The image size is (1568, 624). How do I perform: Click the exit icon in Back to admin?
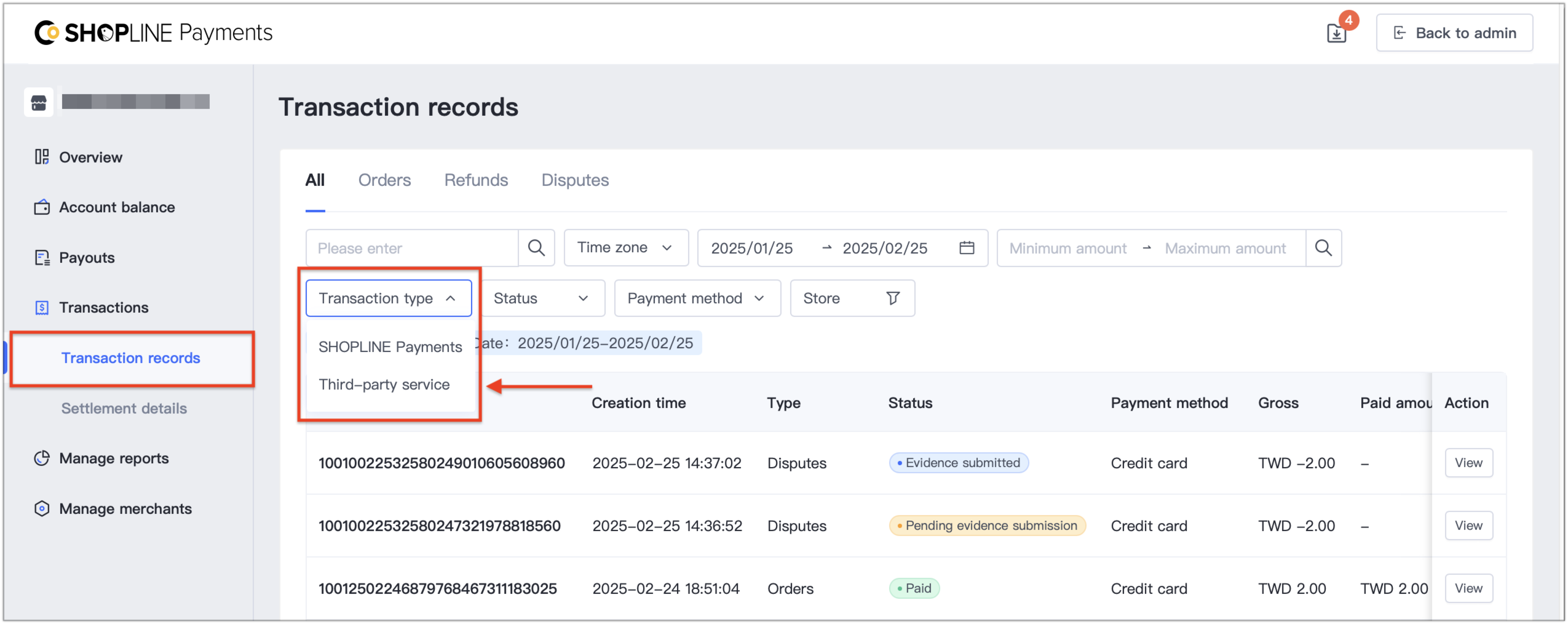click(1400, 33)
